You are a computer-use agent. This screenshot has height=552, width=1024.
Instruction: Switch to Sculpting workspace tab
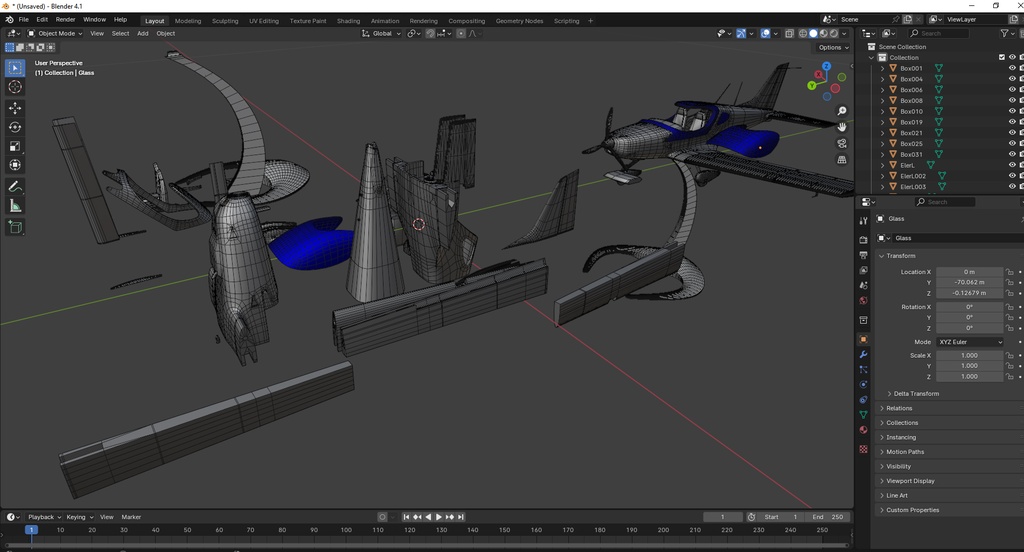(225, 21)
